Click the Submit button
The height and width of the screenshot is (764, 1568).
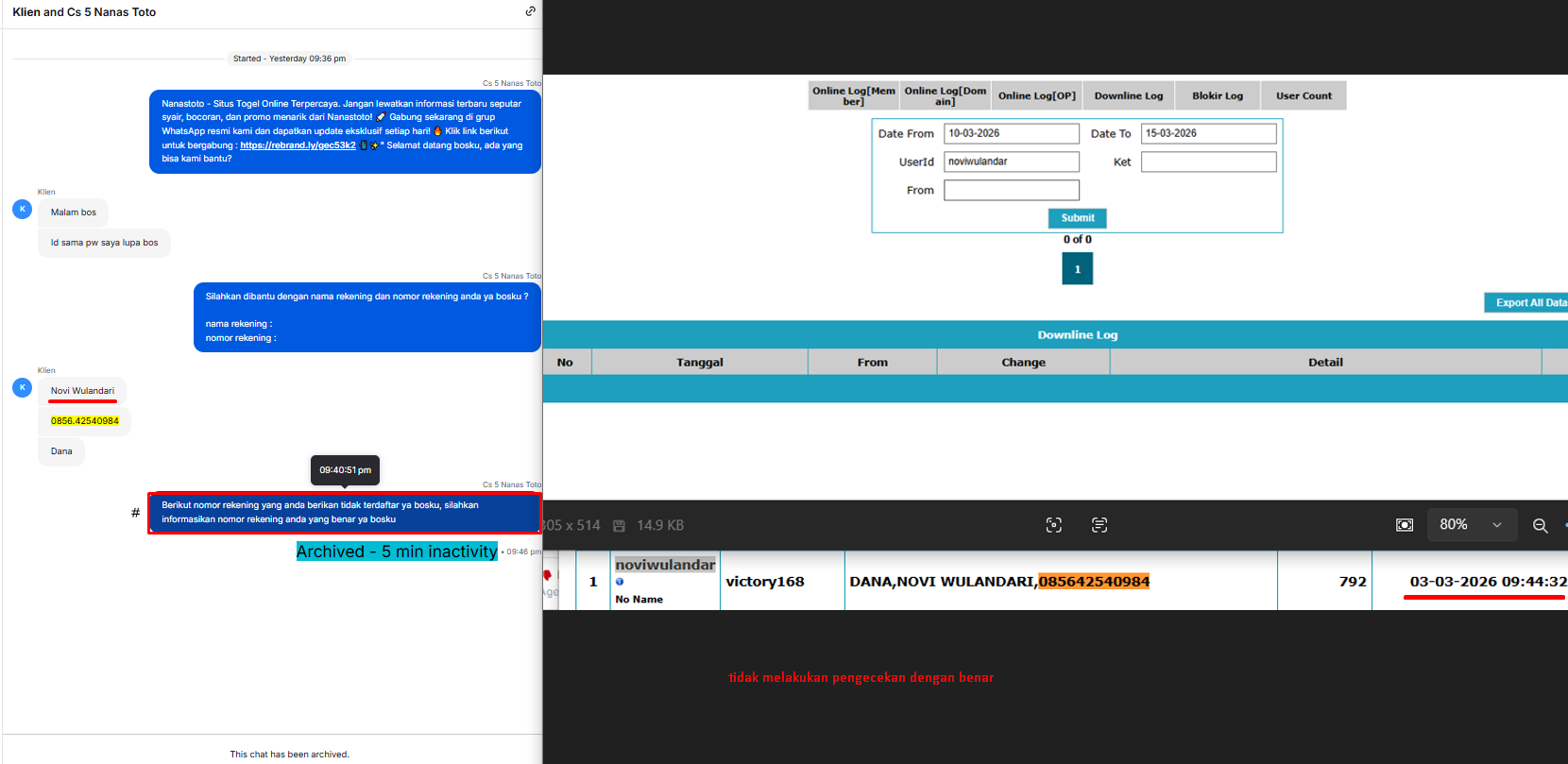tap(1078, 218)
